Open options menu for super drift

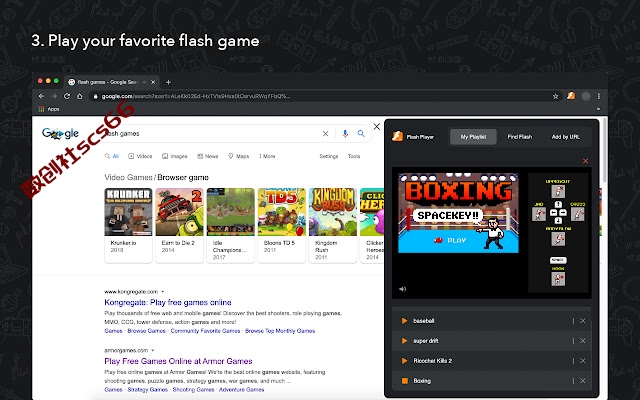coord(573,341)
